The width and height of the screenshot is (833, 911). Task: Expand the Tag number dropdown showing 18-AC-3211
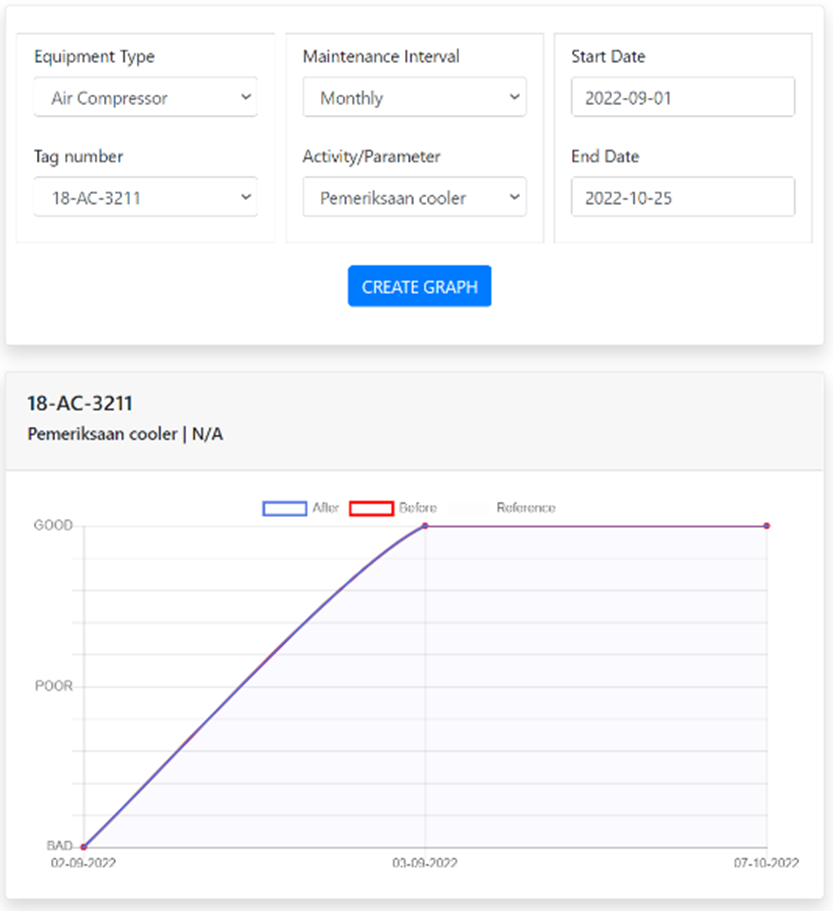tap(145, 198)
